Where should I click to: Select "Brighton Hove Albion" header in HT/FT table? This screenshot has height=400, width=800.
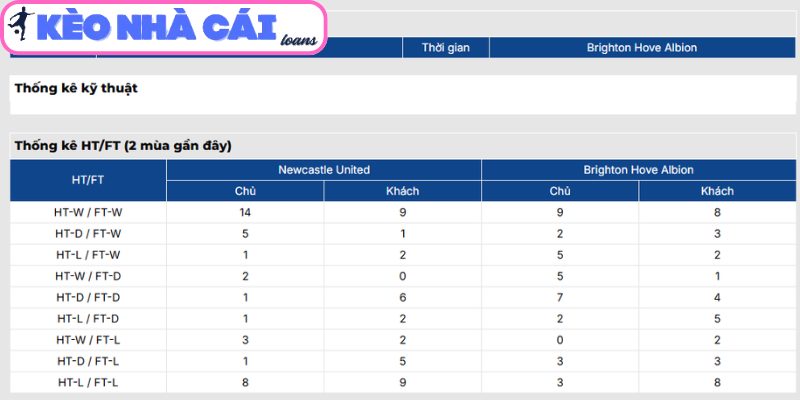pos(638,170)
